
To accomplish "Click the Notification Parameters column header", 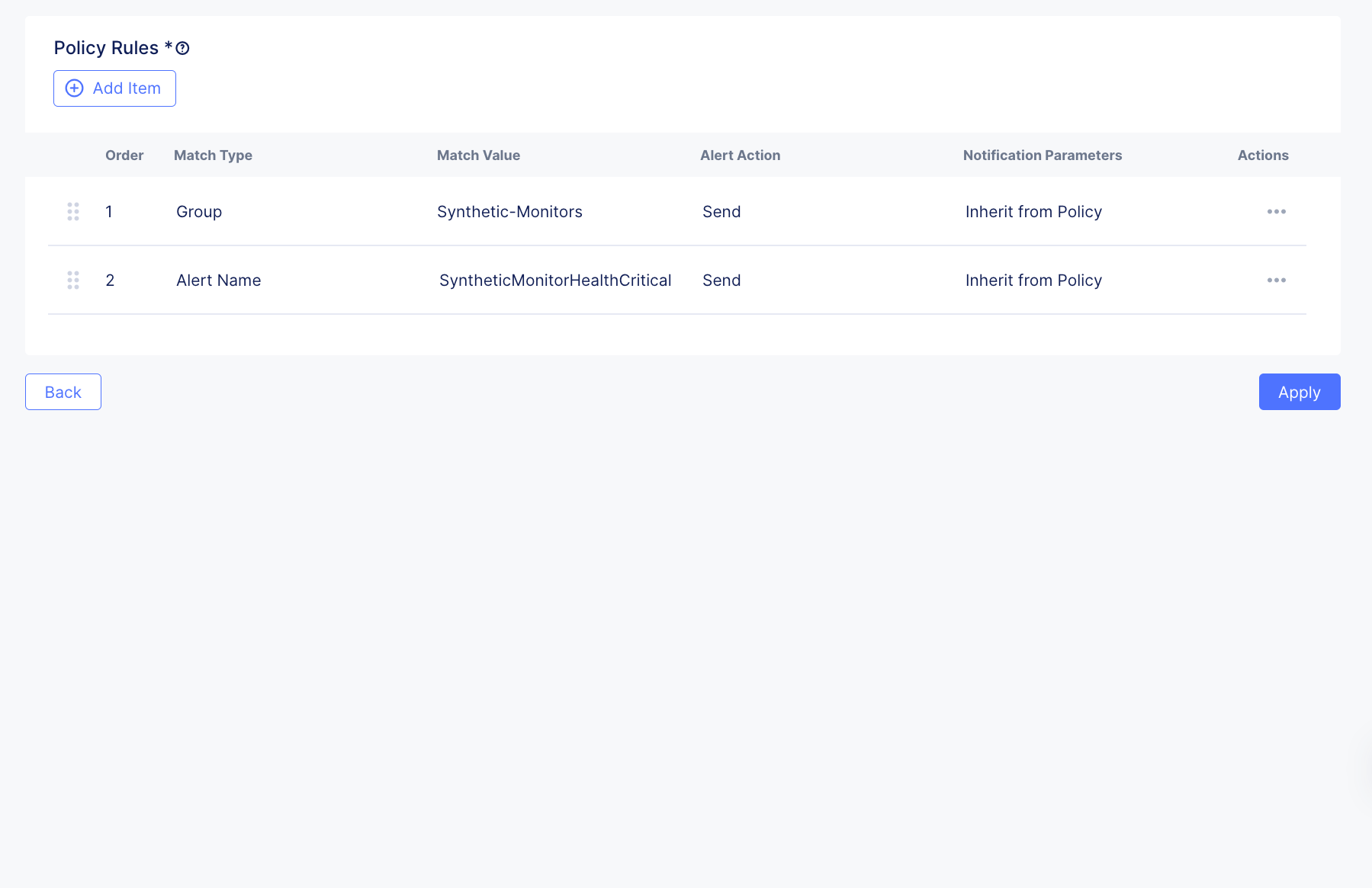I will 1042,155.
